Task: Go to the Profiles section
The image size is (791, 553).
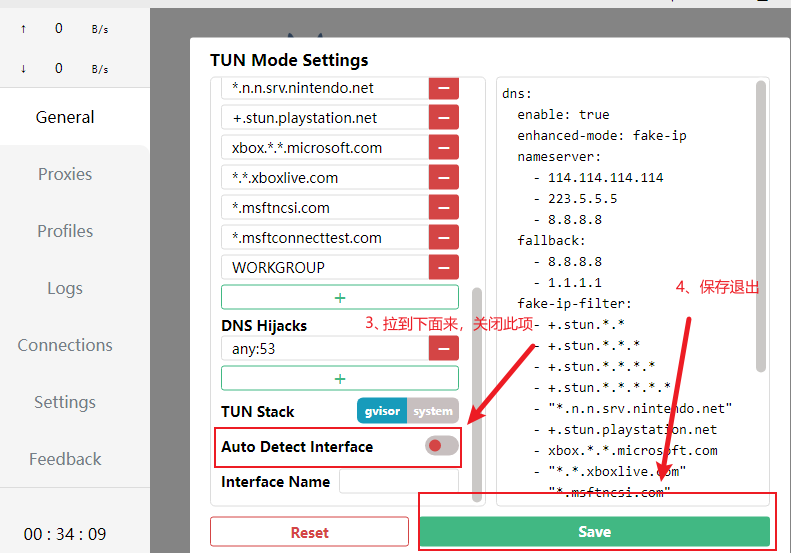Action: pos(65,231)
